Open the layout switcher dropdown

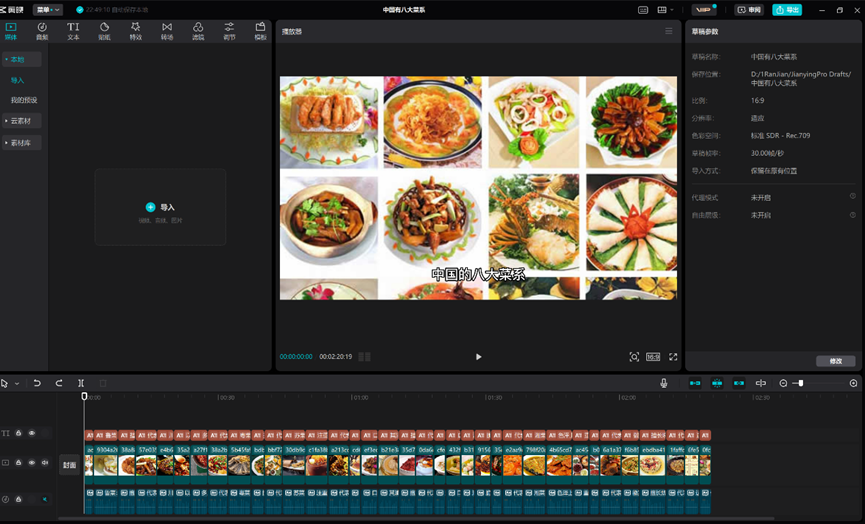point(665,10)
